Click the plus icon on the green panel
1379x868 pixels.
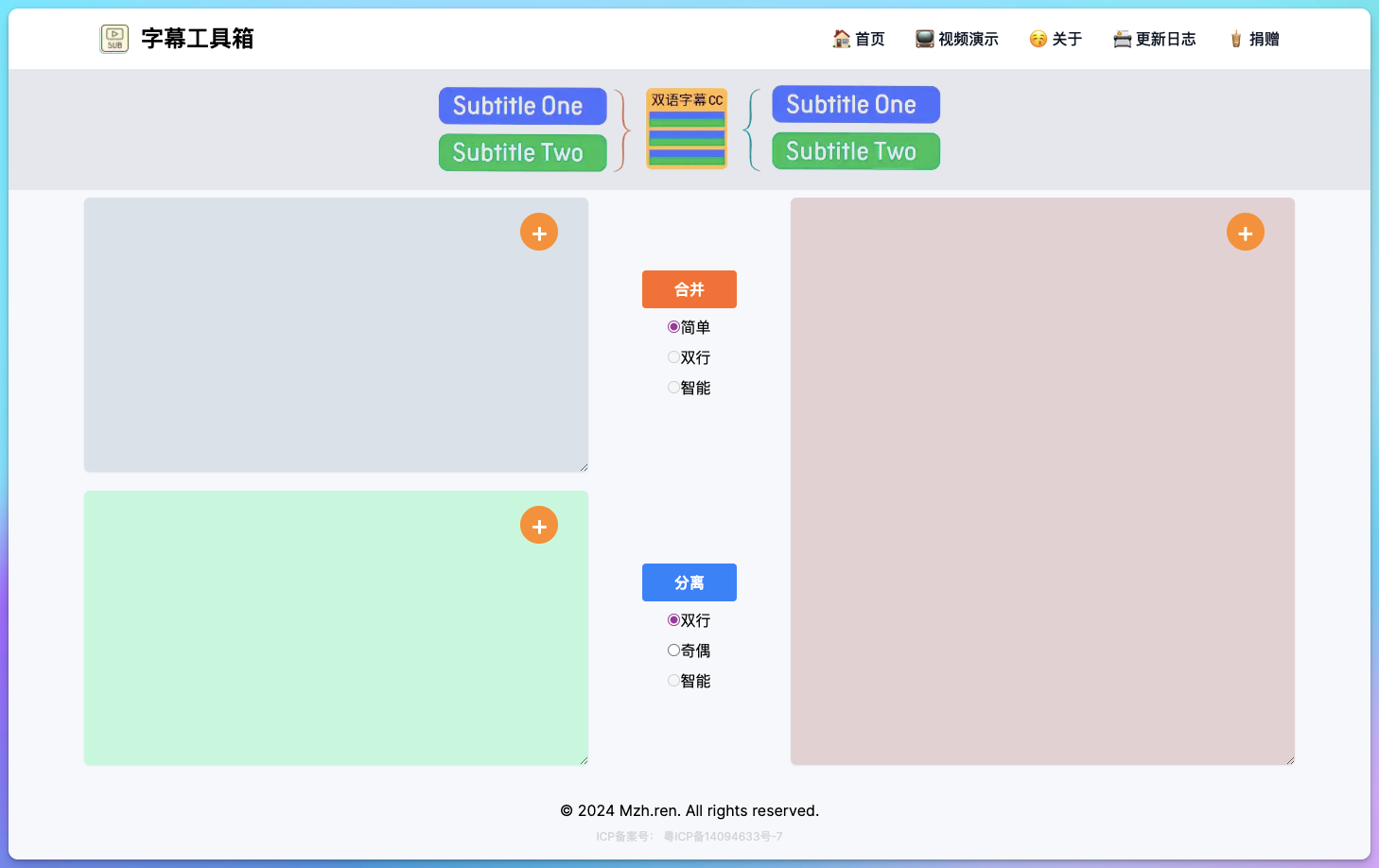click(539, 525)
